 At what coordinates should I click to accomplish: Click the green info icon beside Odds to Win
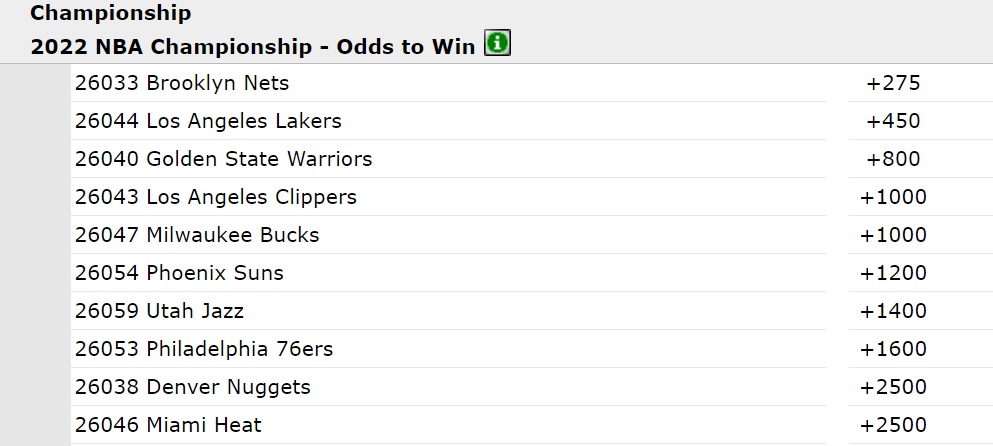tap(497, 43)
